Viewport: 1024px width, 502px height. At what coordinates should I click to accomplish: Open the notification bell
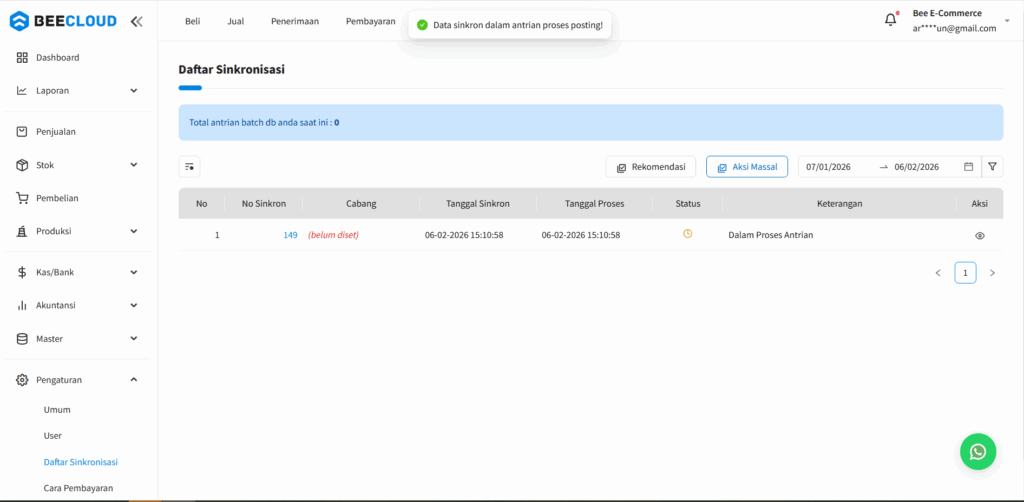(x=890, y=20)
